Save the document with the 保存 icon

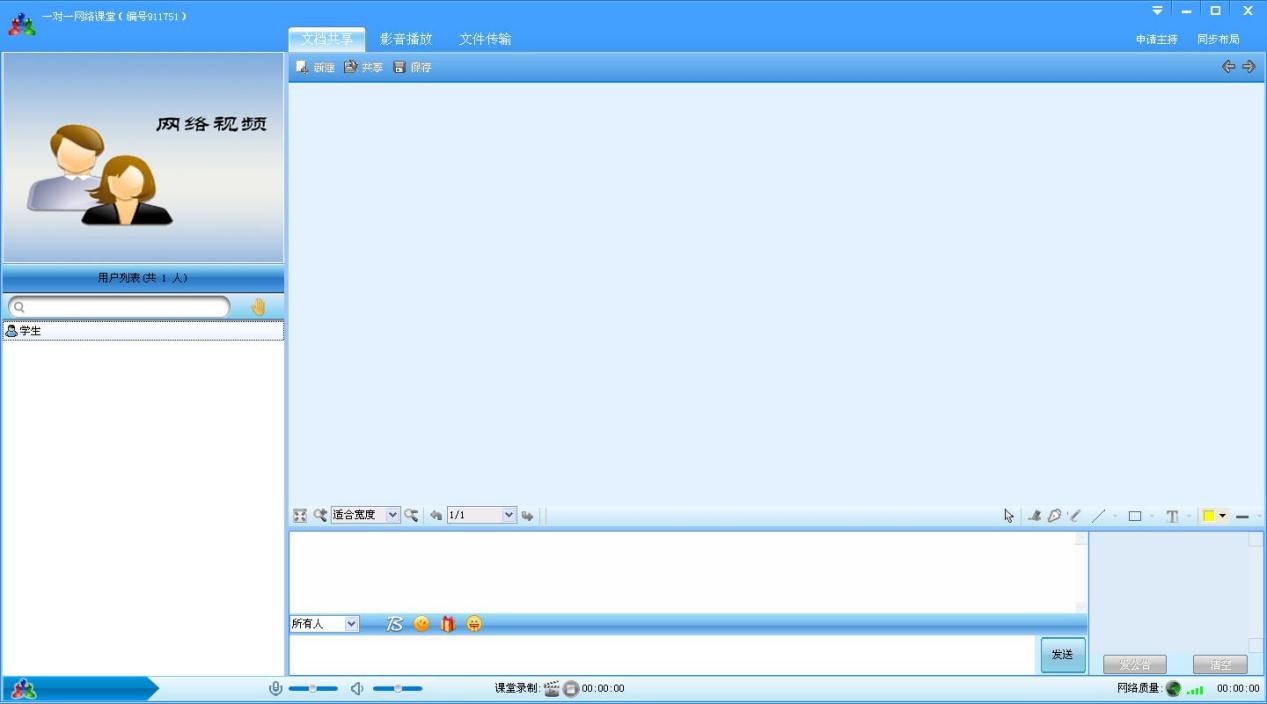pyautogui.click(x=413, y=66)
